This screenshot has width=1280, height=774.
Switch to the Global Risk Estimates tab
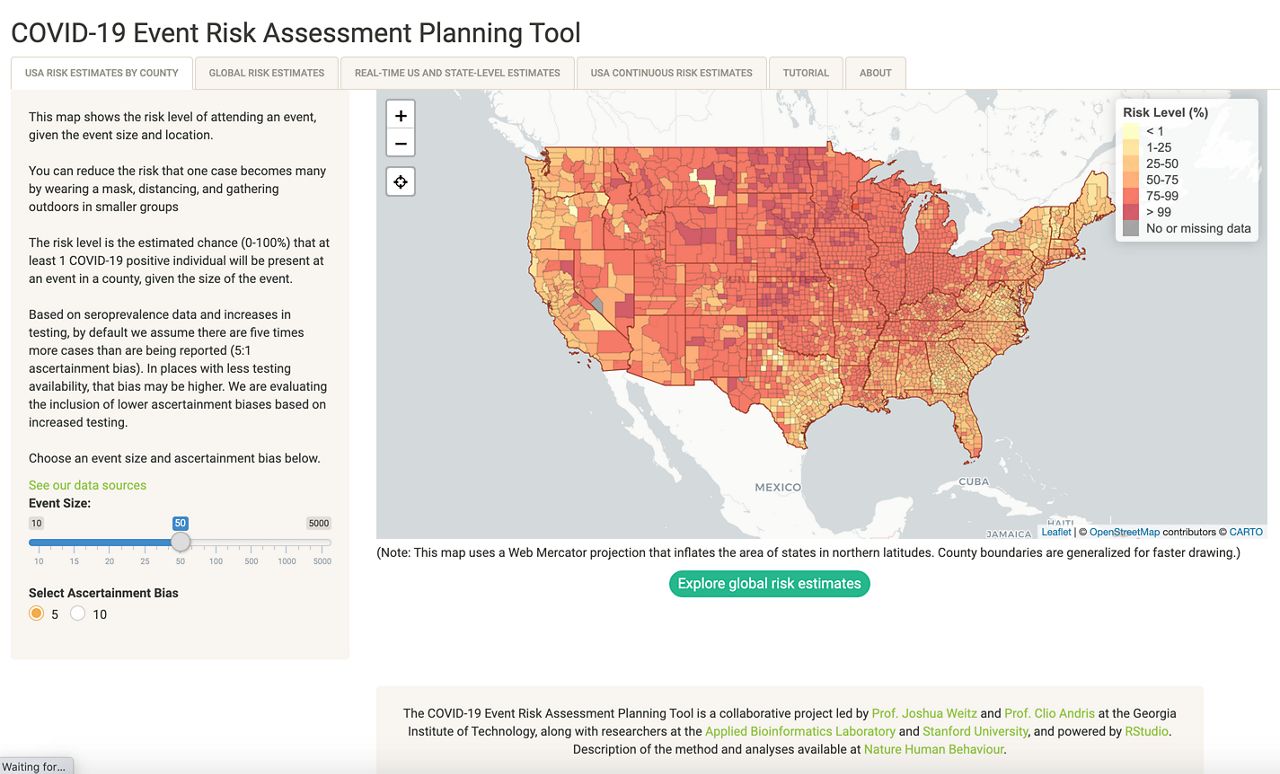(266, 72)
